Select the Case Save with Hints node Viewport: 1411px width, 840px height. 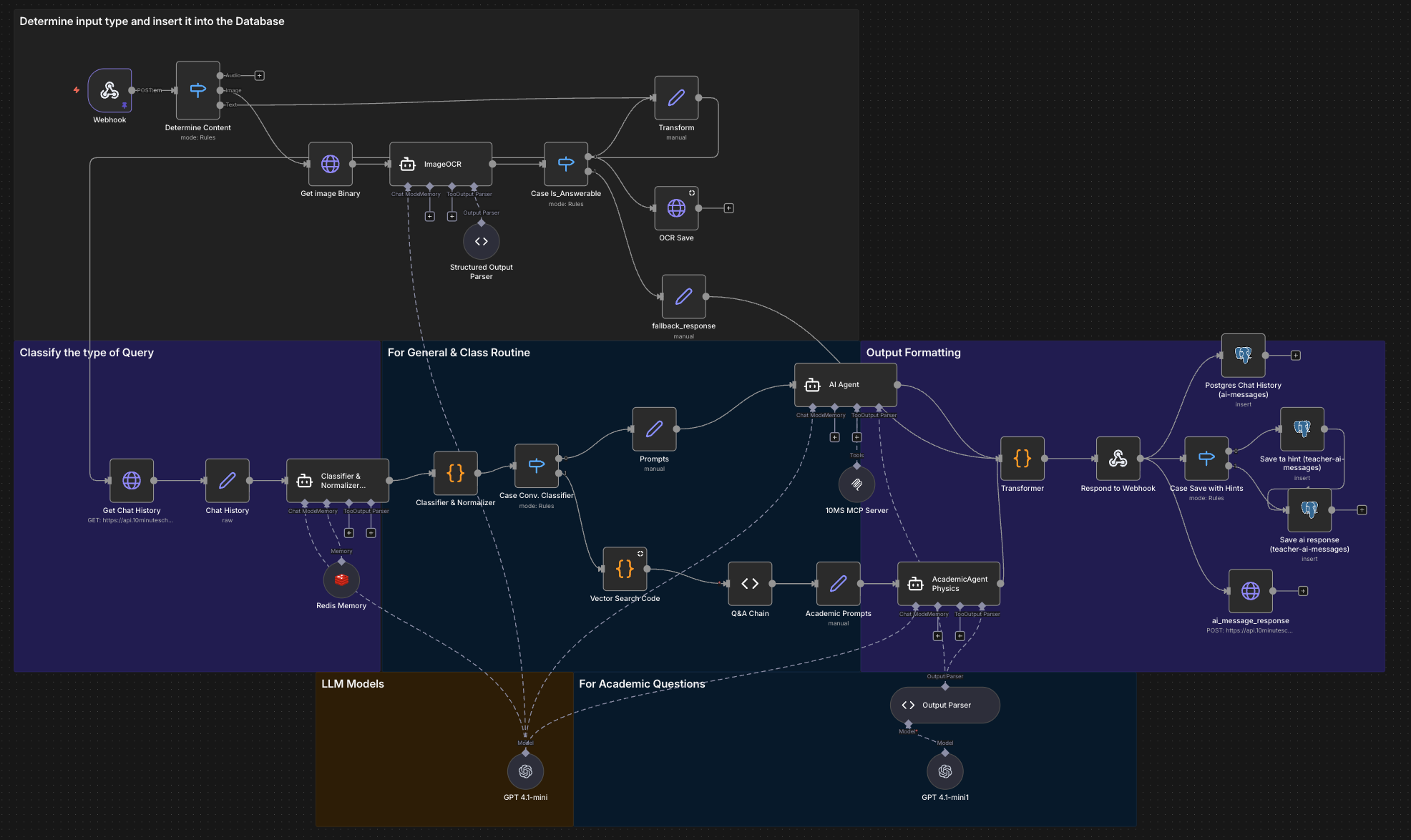click(1206, 459)
